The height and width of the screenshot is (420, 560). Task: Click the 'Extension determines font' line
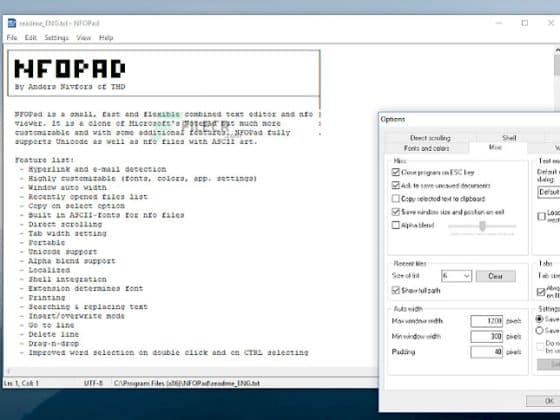coord(86,288)
